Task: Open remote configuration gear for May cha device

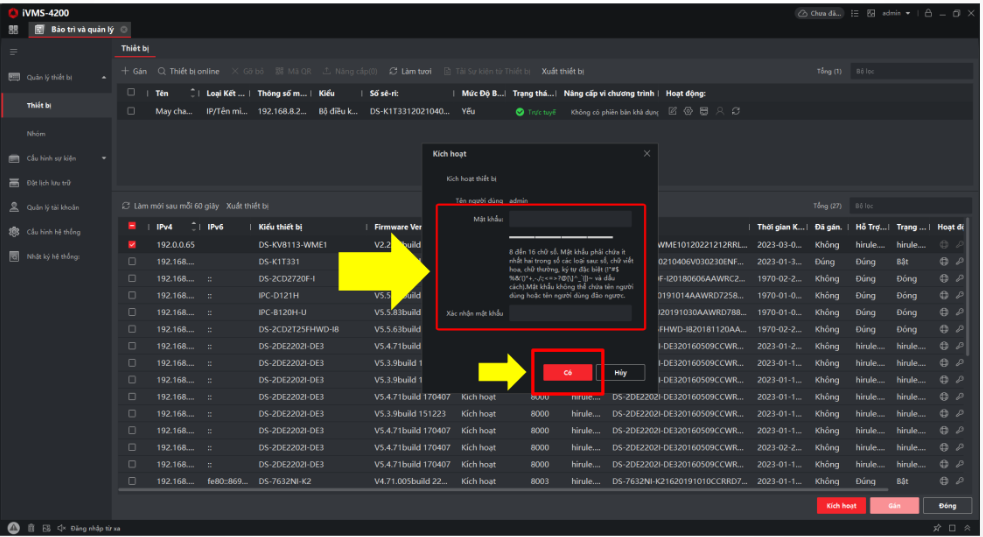Action: (688, 111)
